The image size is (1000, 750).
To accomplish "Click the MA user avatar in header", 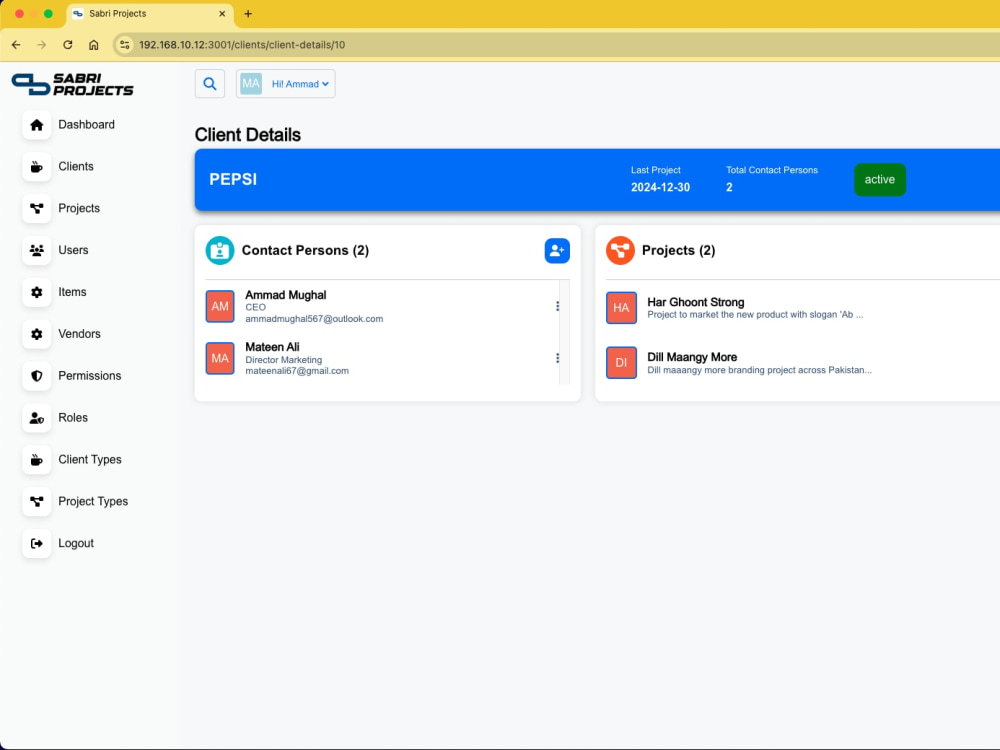I will 251,84.
